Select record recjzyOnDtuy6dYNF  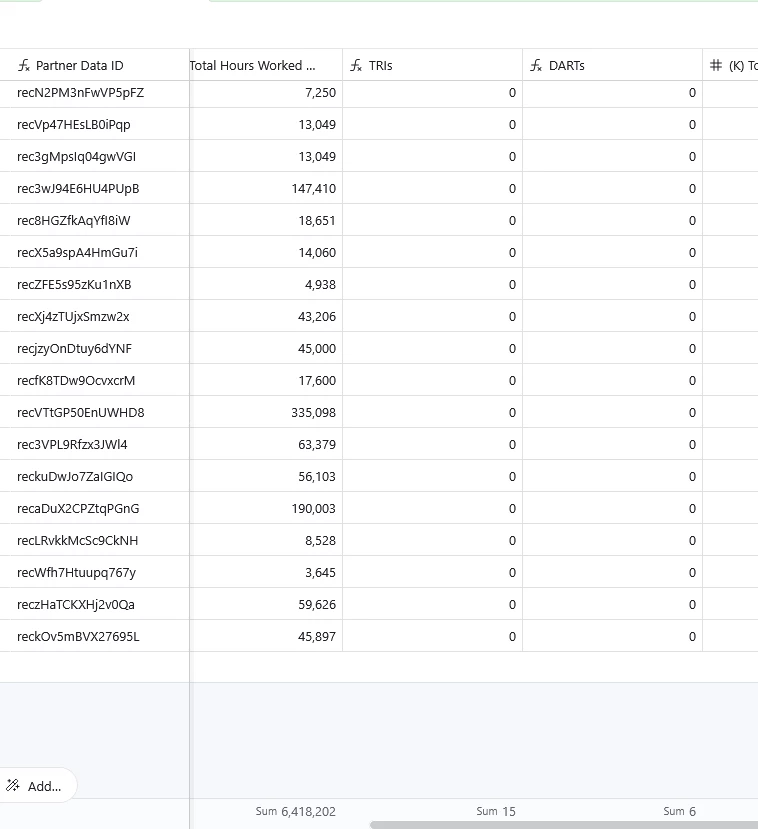click(x=74, y=348)
